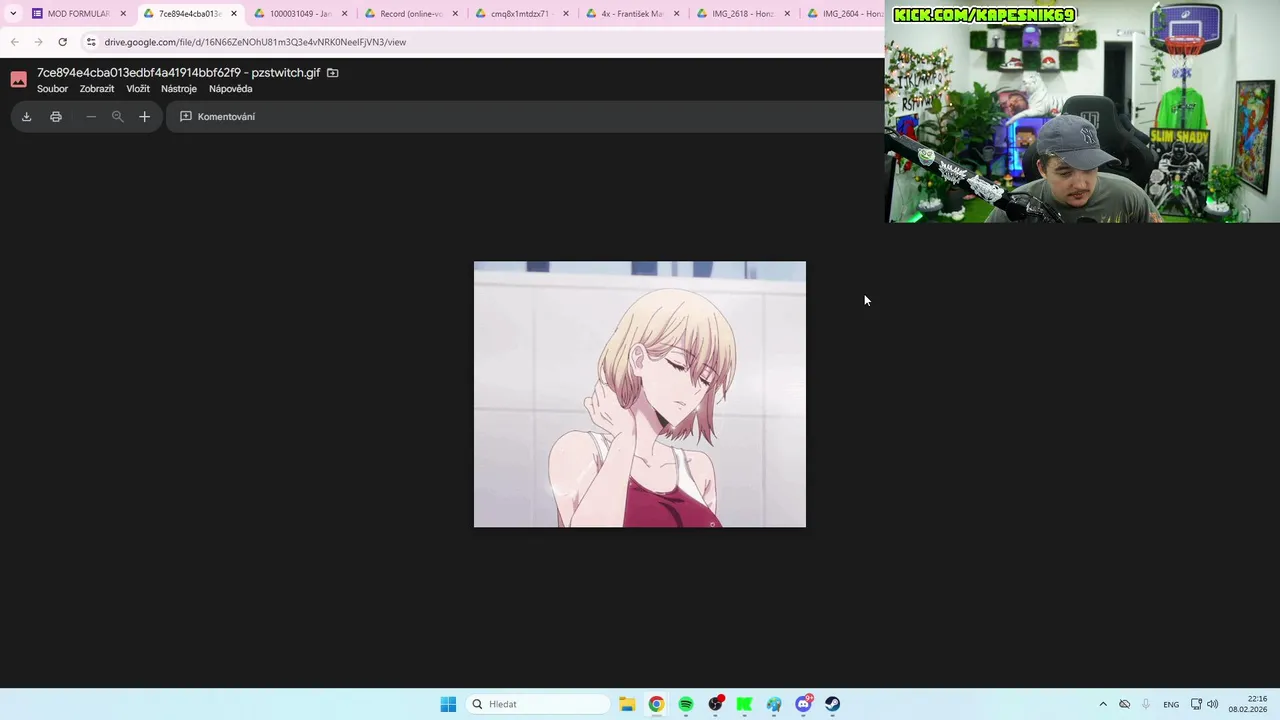This screenshot has width=1280, height=720.
Task: Open the Zobrazit menu
Action: (97, 89)
